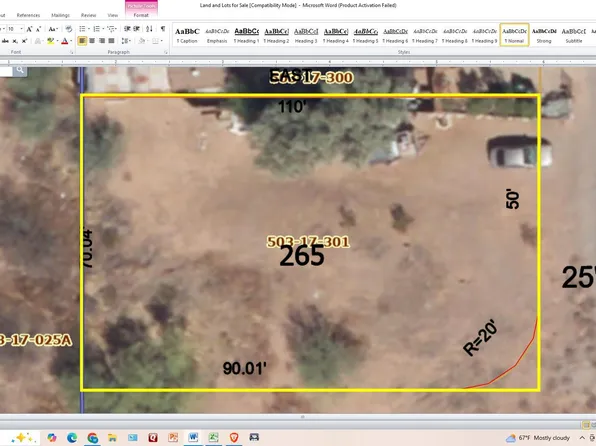
Task: Apply the Strong style
Action: (x=544, y=35)
